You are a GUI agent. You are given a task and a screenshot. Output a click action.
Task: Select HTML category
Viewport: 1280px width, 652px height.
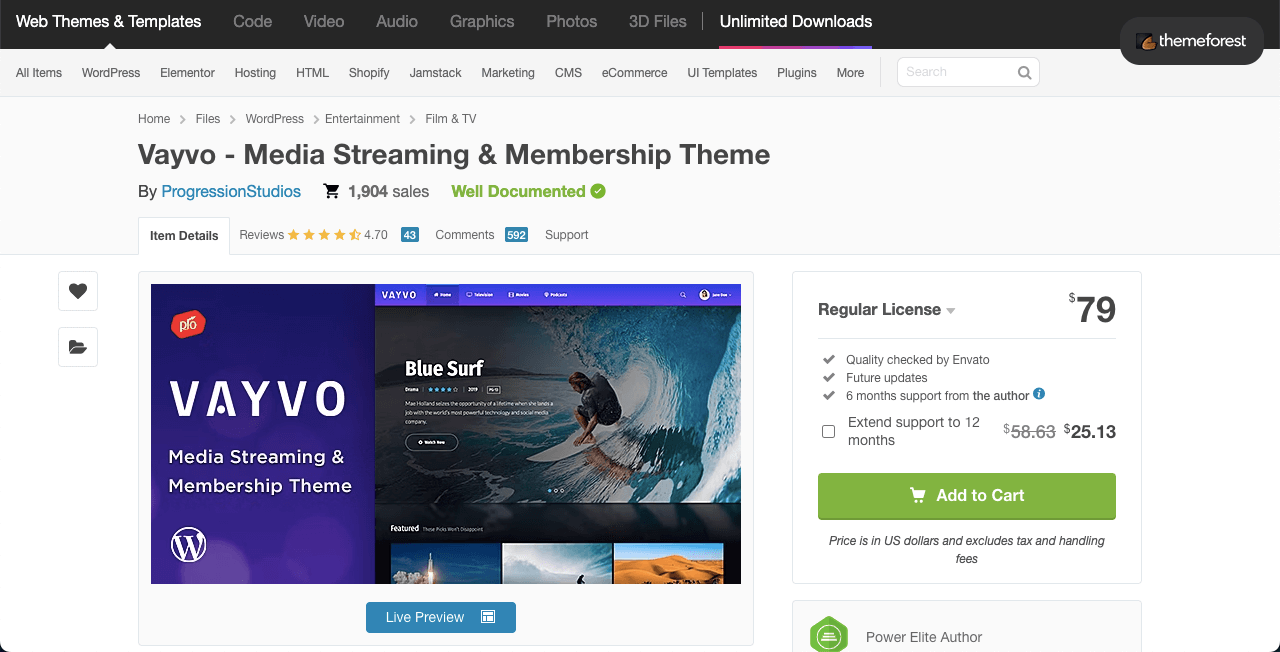coord(312,73)
